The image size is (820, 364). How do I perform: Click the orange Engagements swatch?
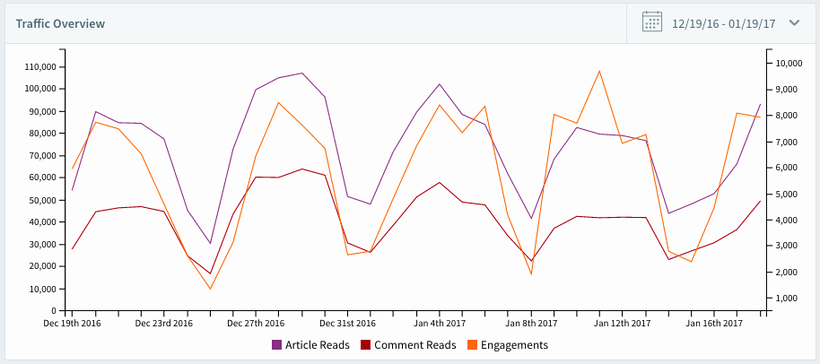[472, 345]
